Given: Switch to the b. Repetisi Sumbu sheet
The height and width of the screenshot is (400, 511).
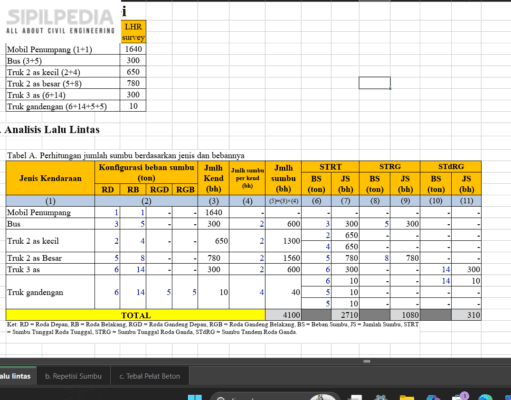Looking at the screenshot, I should point(73,376).
